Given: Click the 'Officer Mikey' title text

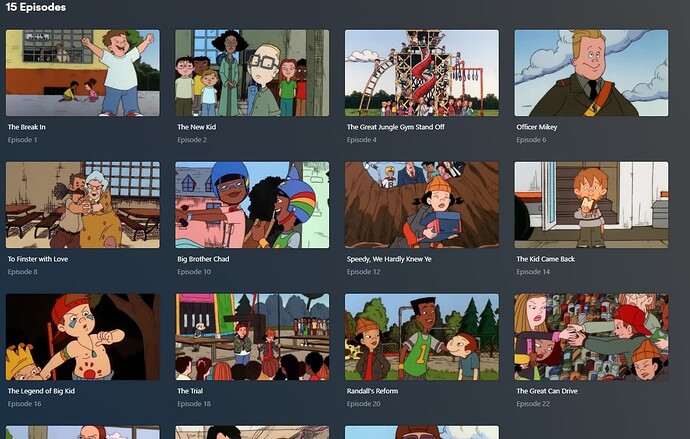Looking at the screenshot, I should (x=537, y=127).
